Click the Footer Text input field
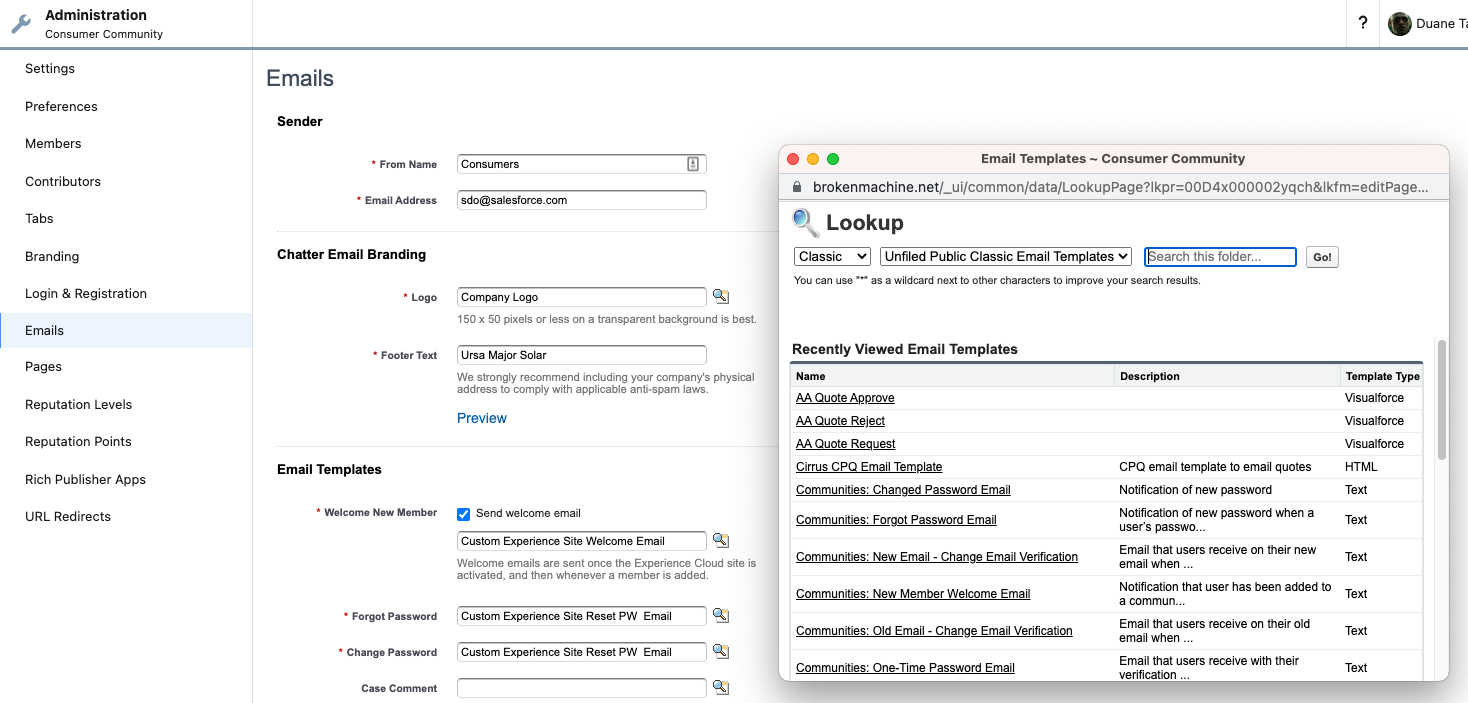The width and height of the screenshot is (1468, 703). point(582,355)
